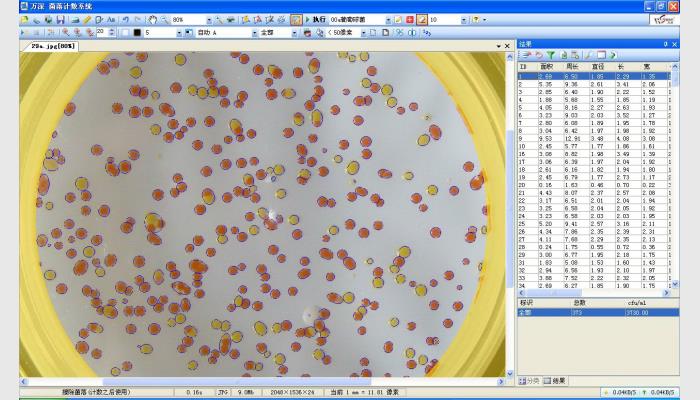700x400 pixels.
Task: Open the 80% zoom level dropdown
Action: click(x=208, y=19)
